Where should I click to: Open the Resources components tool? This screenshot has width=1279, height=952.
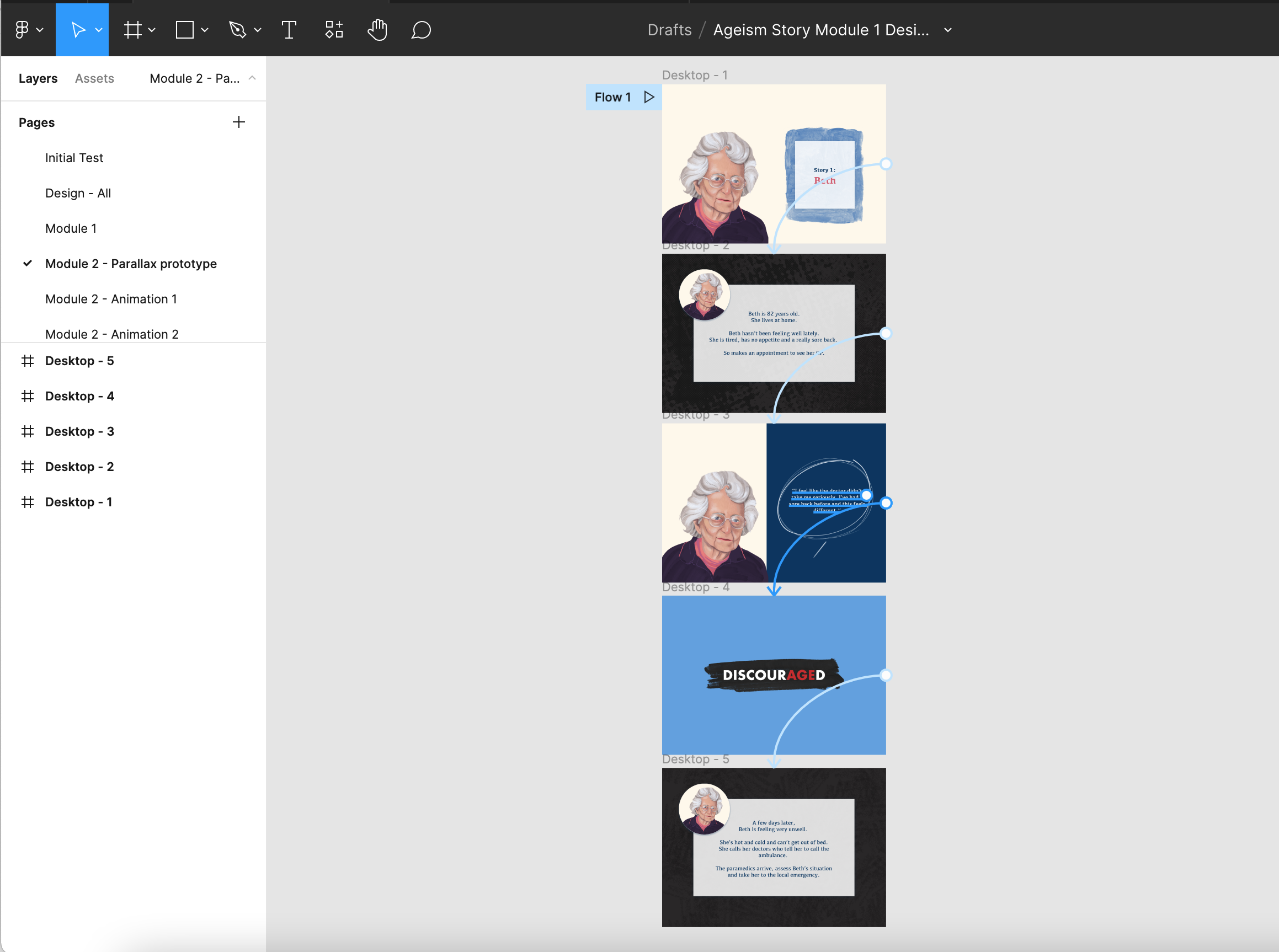[334, 30]
